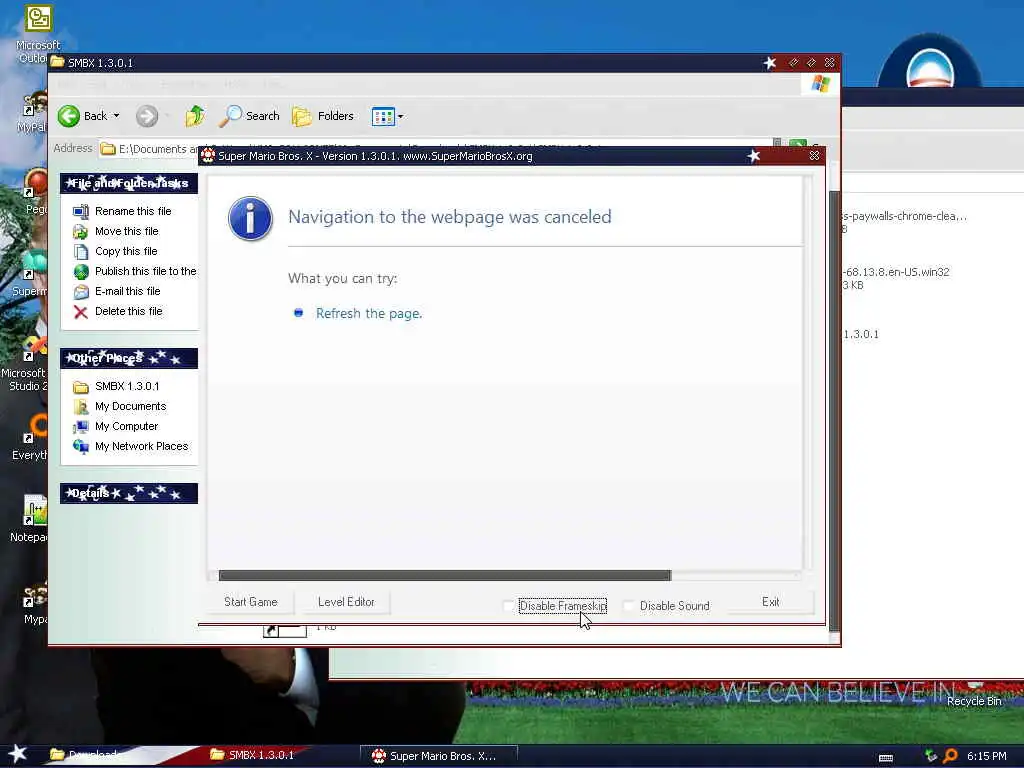The height and width of the screenshot is (768, 1024).
Task: Click the star button in SMBX launcher titlebar
Action: click(754, 156)
